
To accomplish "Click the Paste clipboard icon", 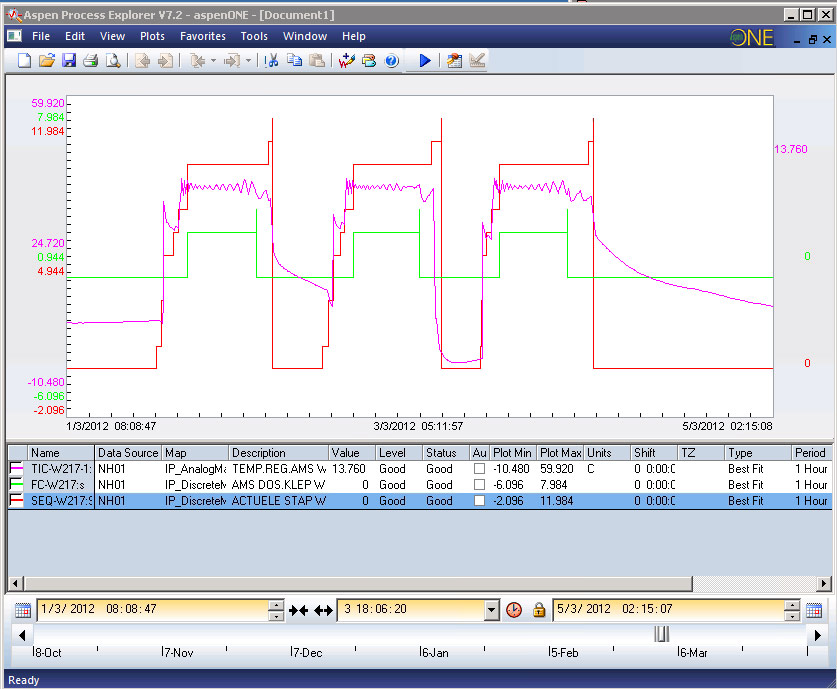I will point(317,60).
